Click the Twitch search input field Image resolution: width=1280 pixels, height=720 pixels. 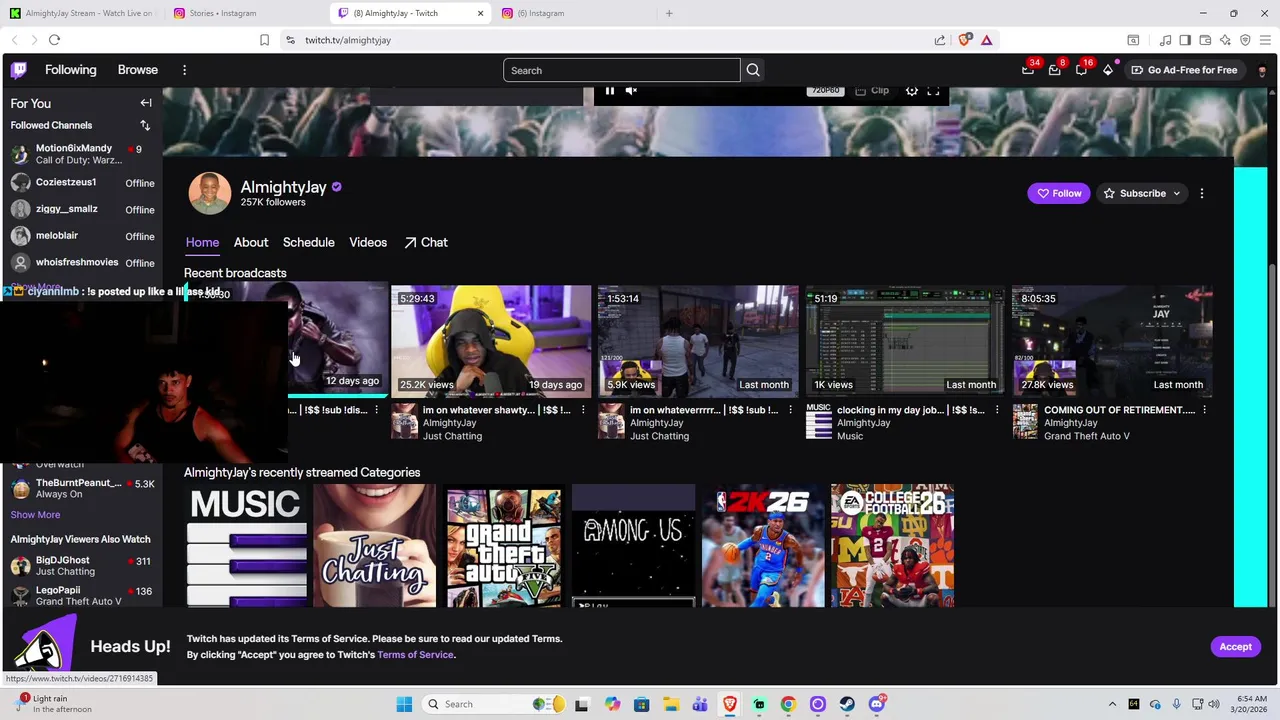tap(621, 70)
